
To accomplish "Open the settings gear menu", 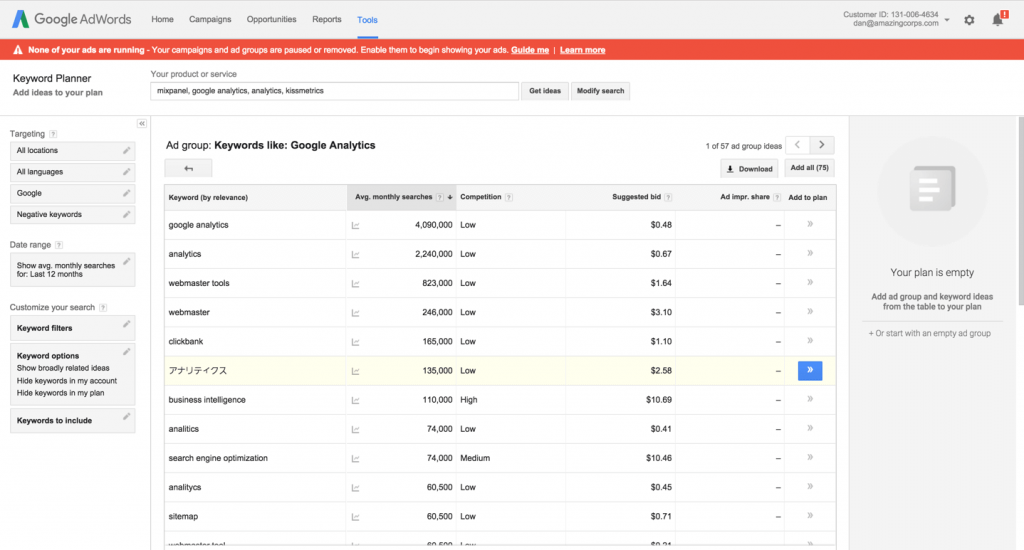I will tap(969, 20).
